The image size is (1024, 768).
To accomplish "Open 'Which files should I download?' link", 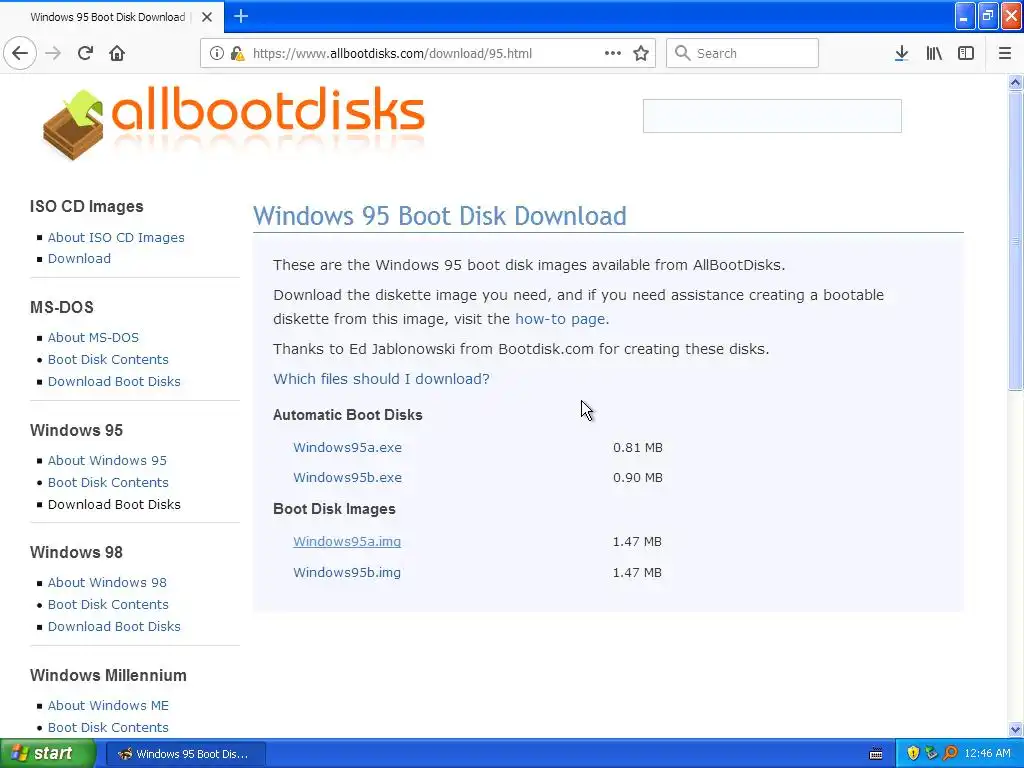I will pos(381,379).
